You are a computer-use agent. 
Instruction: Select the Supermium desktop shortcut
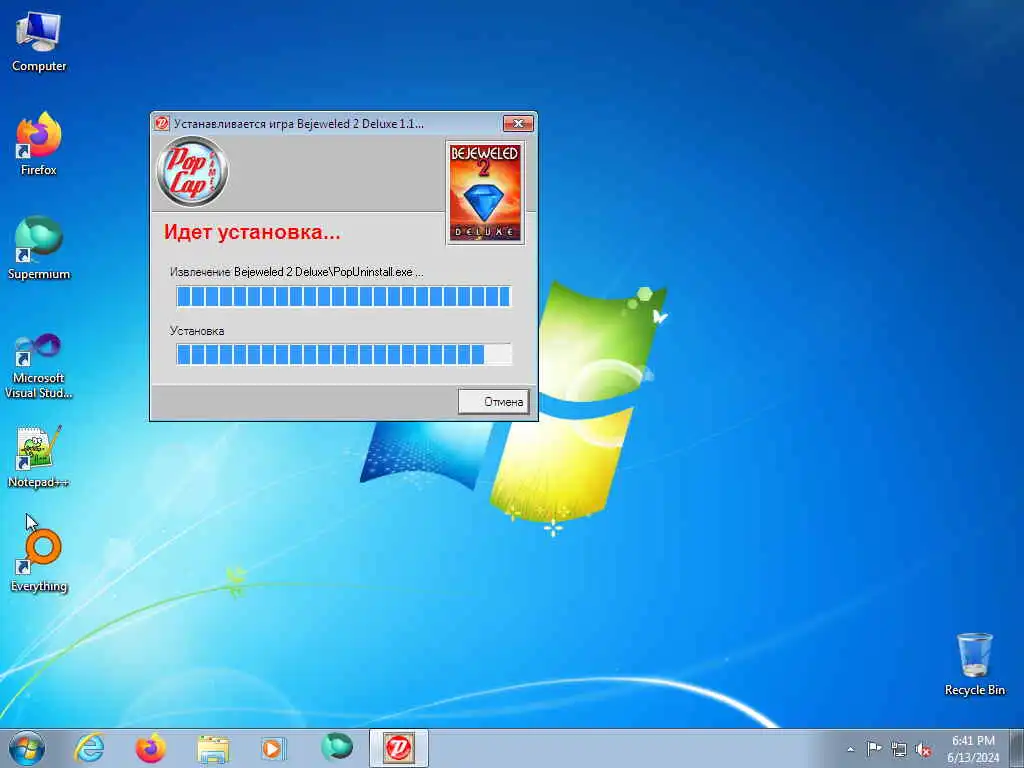(39, 248)
